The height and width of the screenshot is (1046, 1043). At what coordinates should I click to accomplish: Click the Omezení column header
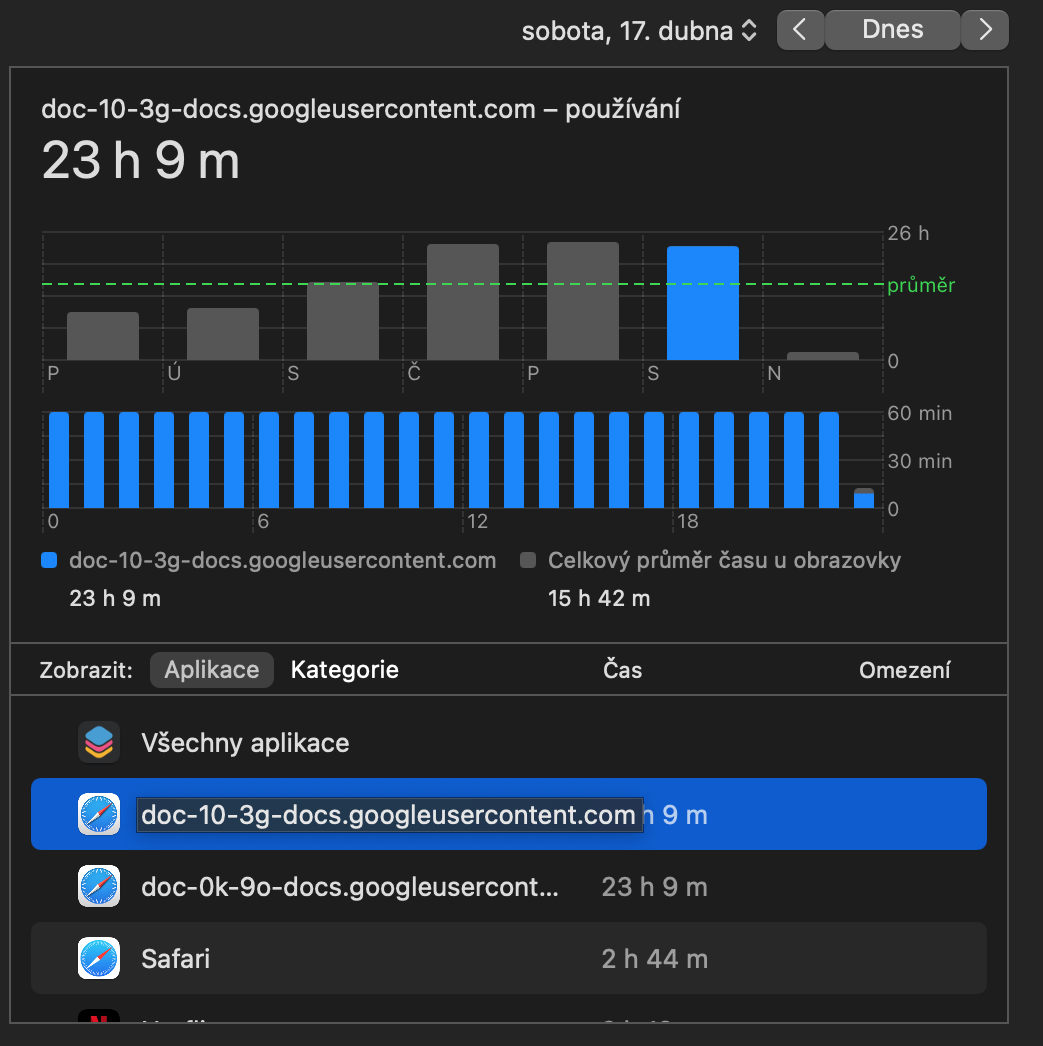tap(904, 670)
